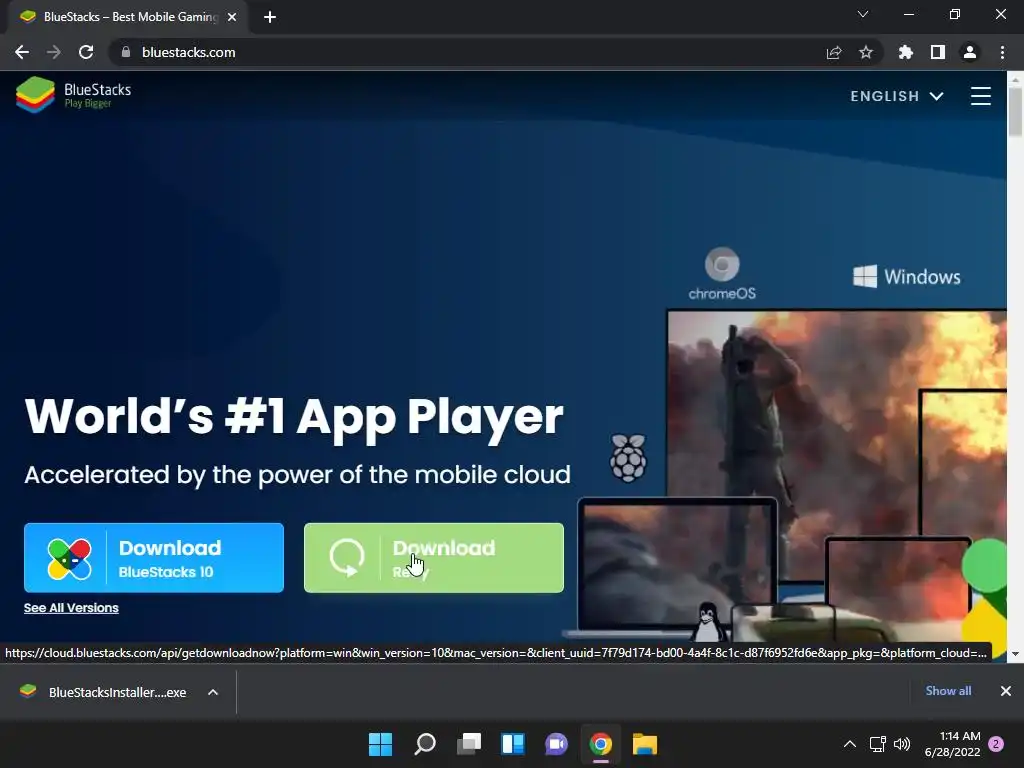Open the notification badge showing 2
This screenshot has width=1024, height=768.
coord(996,744)
